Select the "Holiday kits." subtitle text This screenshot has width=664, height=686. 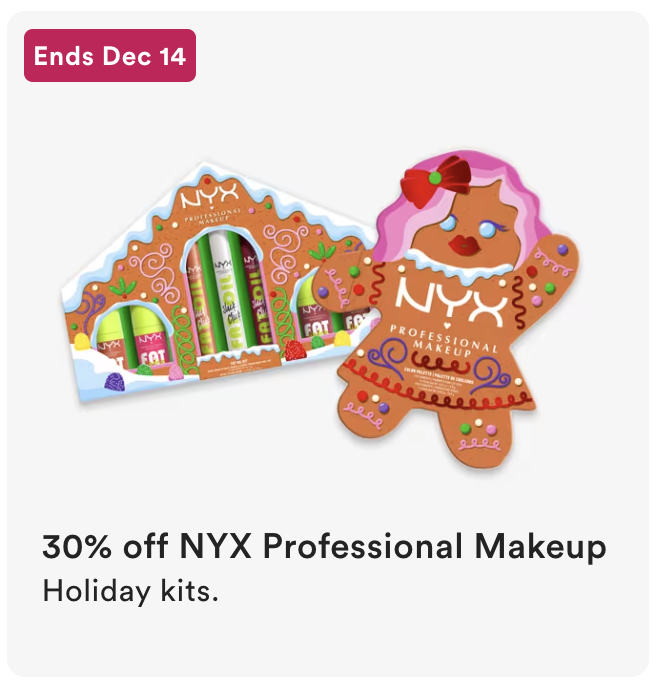tap(130, 592)
